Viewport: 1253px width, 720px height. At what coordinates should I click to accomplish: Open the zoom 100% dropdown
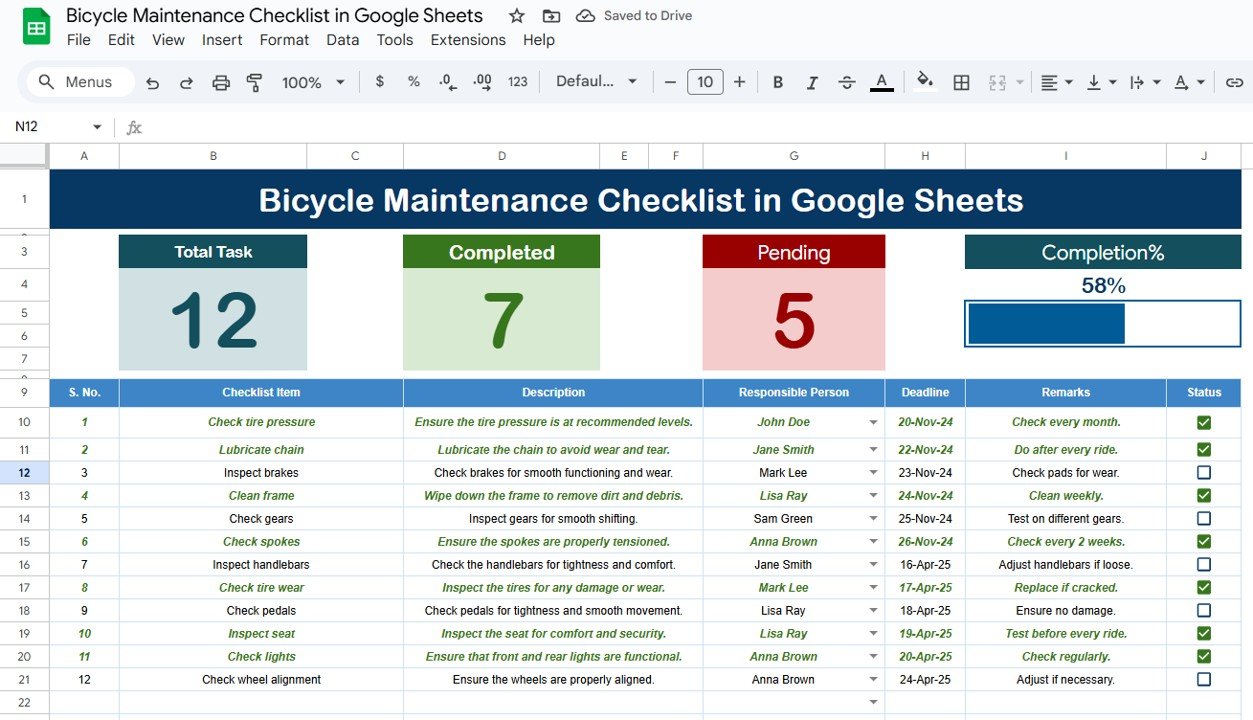coord(313,83)
